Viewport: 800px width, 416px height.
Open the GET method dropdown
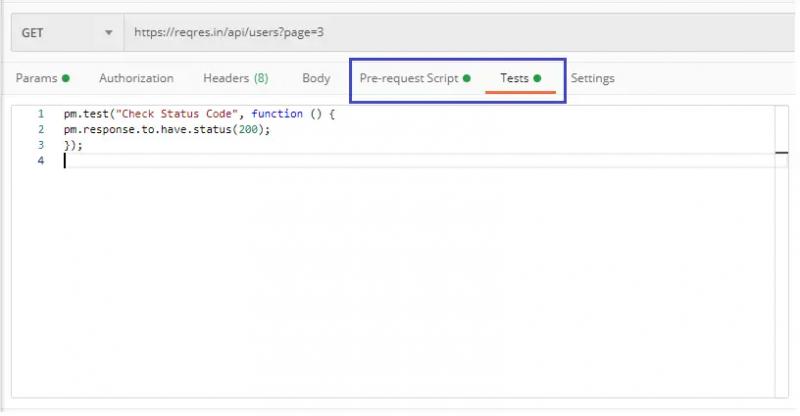pos(67,33)
